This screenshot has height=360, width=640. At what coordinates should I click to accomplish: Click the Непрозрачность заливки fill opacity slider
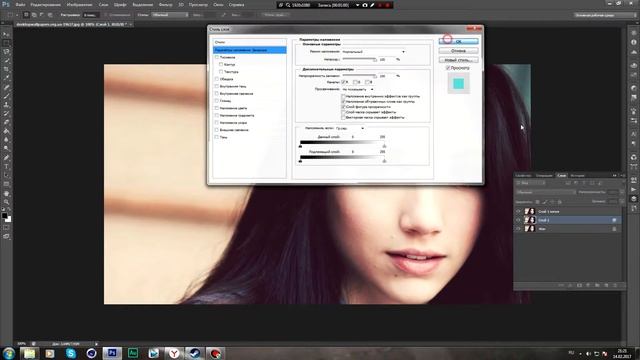(359, 76)
